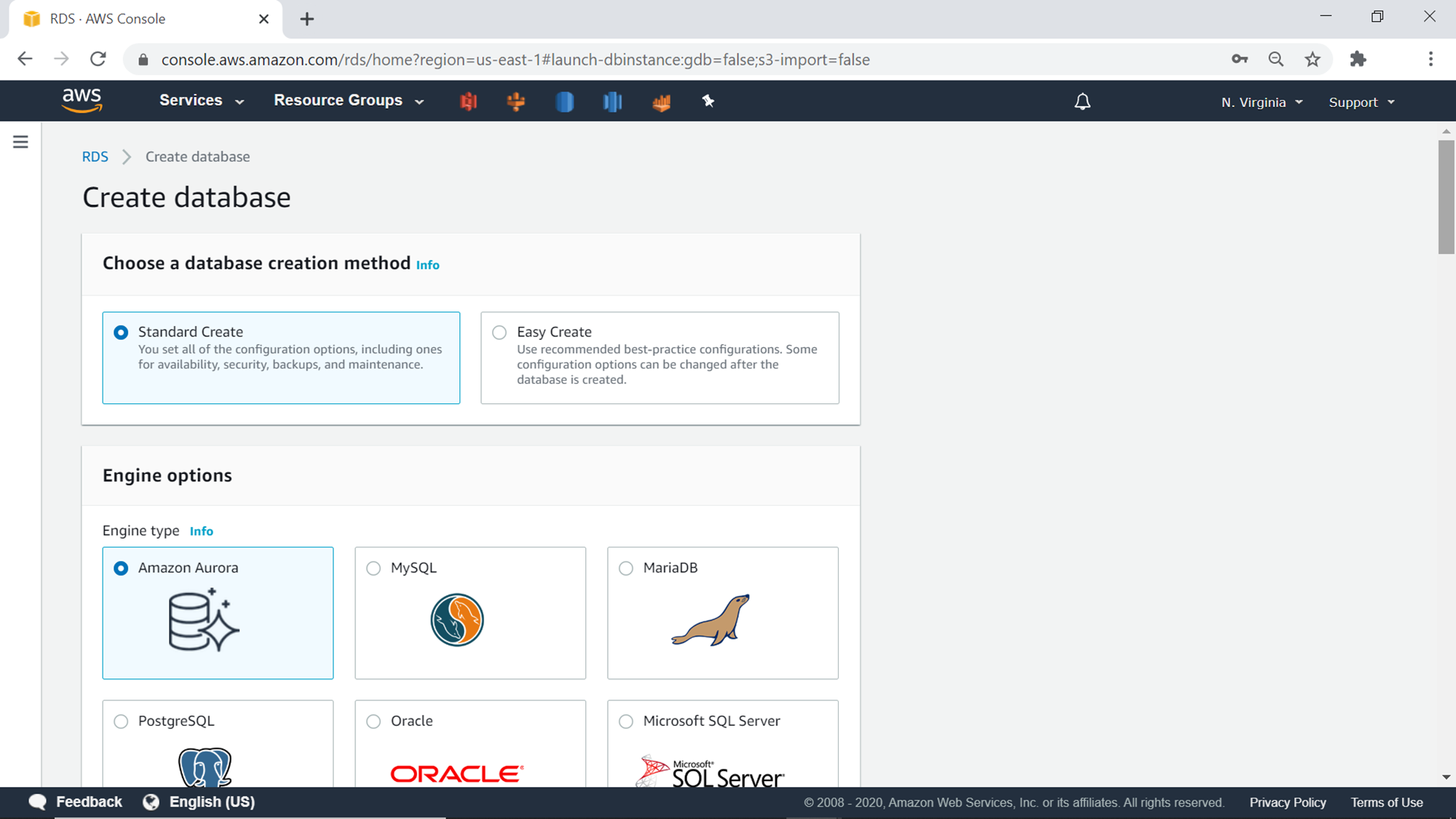The width and height of the screenshot is (1456, 819).
Task: Click the RDS breadcrumb link
Action: [94, 156]
